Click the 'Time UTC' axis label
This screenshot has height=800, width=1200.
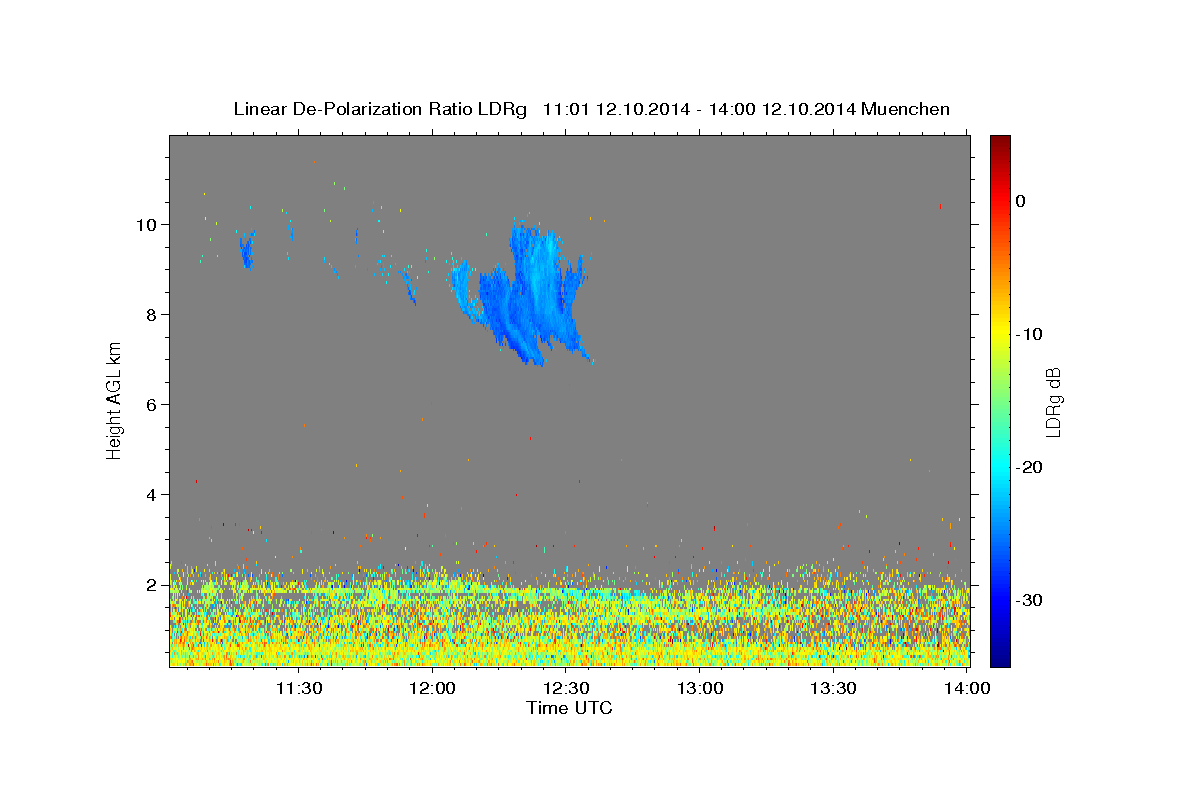click(x=569, y=708)
